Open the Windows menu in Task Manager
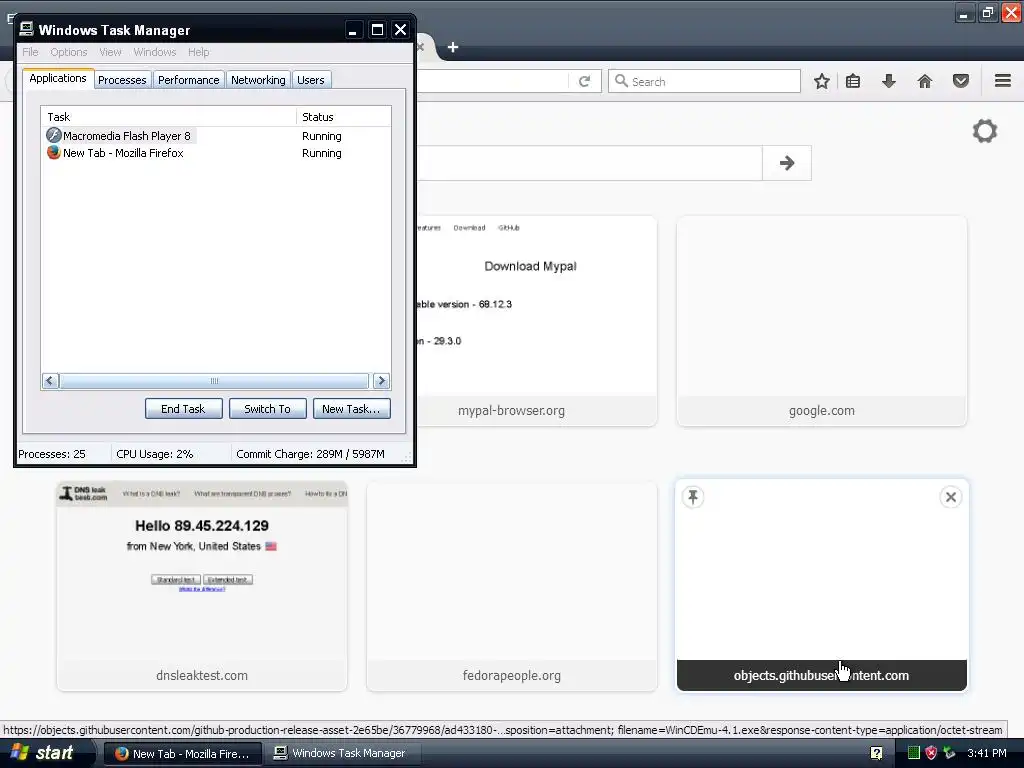1024x768 pixels. click(x=155, y=52)
